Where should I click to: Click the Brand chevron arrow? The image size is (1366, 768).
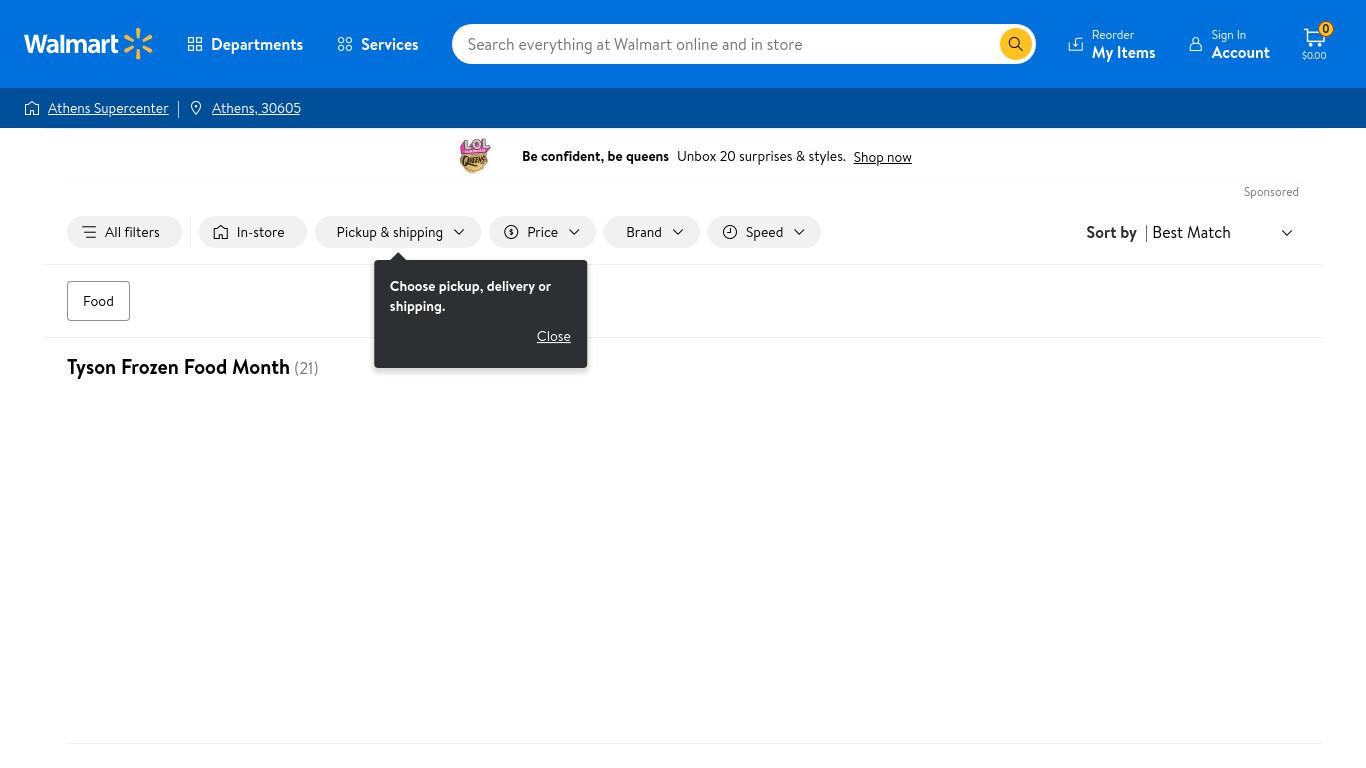(678, 232)
